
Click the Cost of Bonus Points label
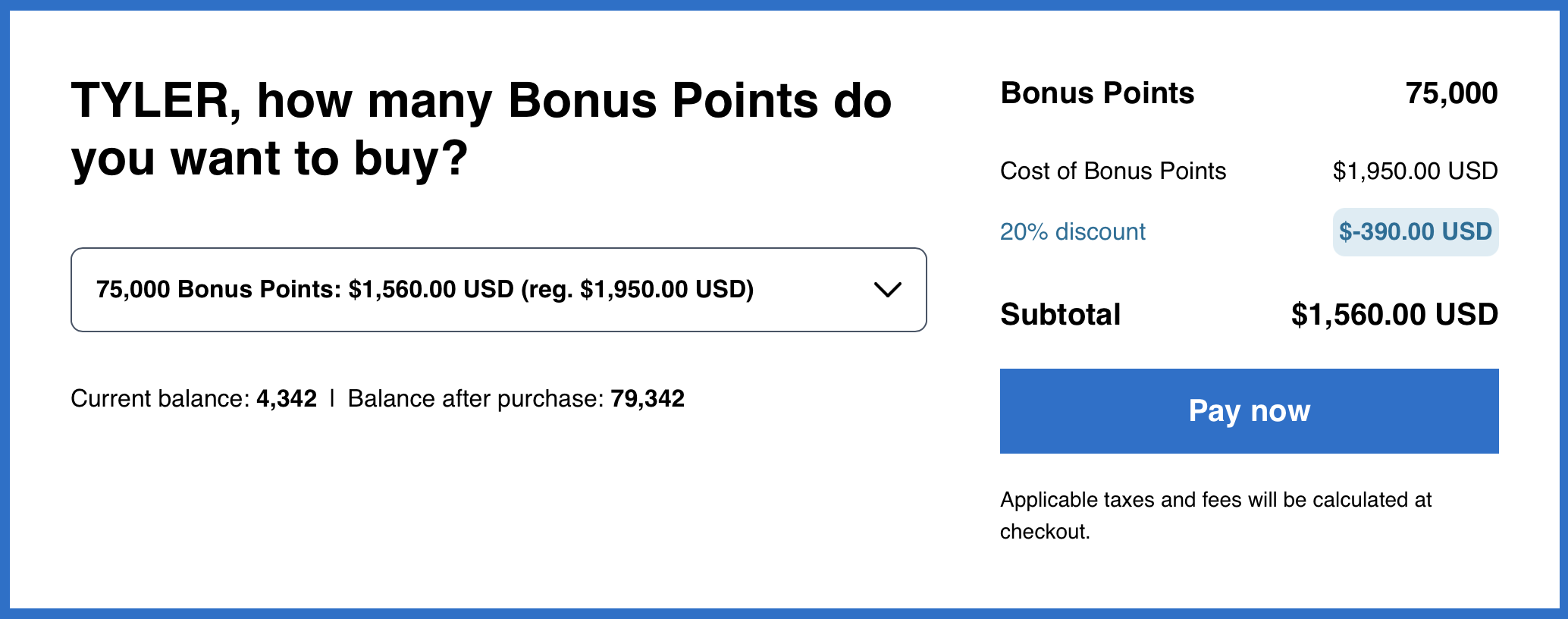pyautogui.click(x=1112, y=171)
